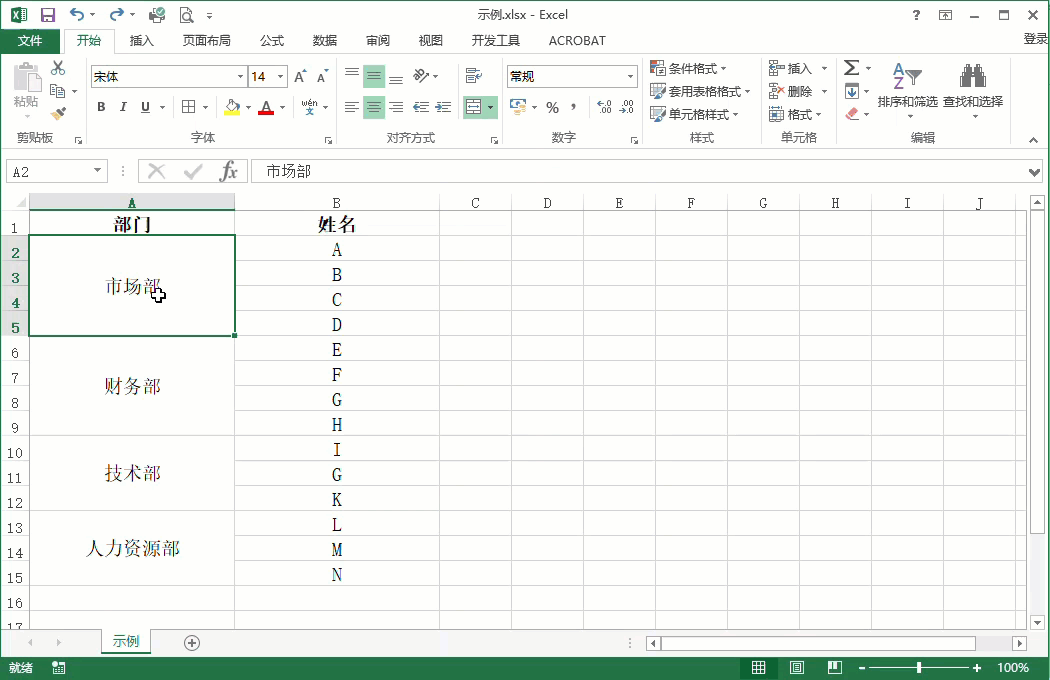Cut selection with the scissors icon
1050x680 pixels.
58,68
